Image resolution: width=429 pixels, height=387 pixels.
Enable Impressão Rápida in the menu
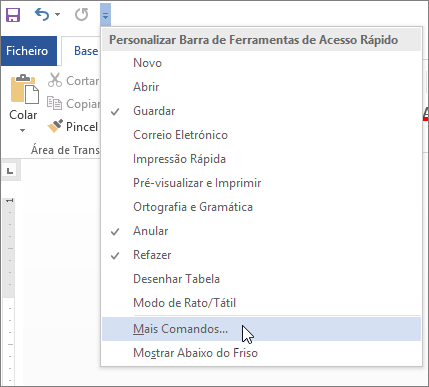pyautogui.click(x=261, y=159)
